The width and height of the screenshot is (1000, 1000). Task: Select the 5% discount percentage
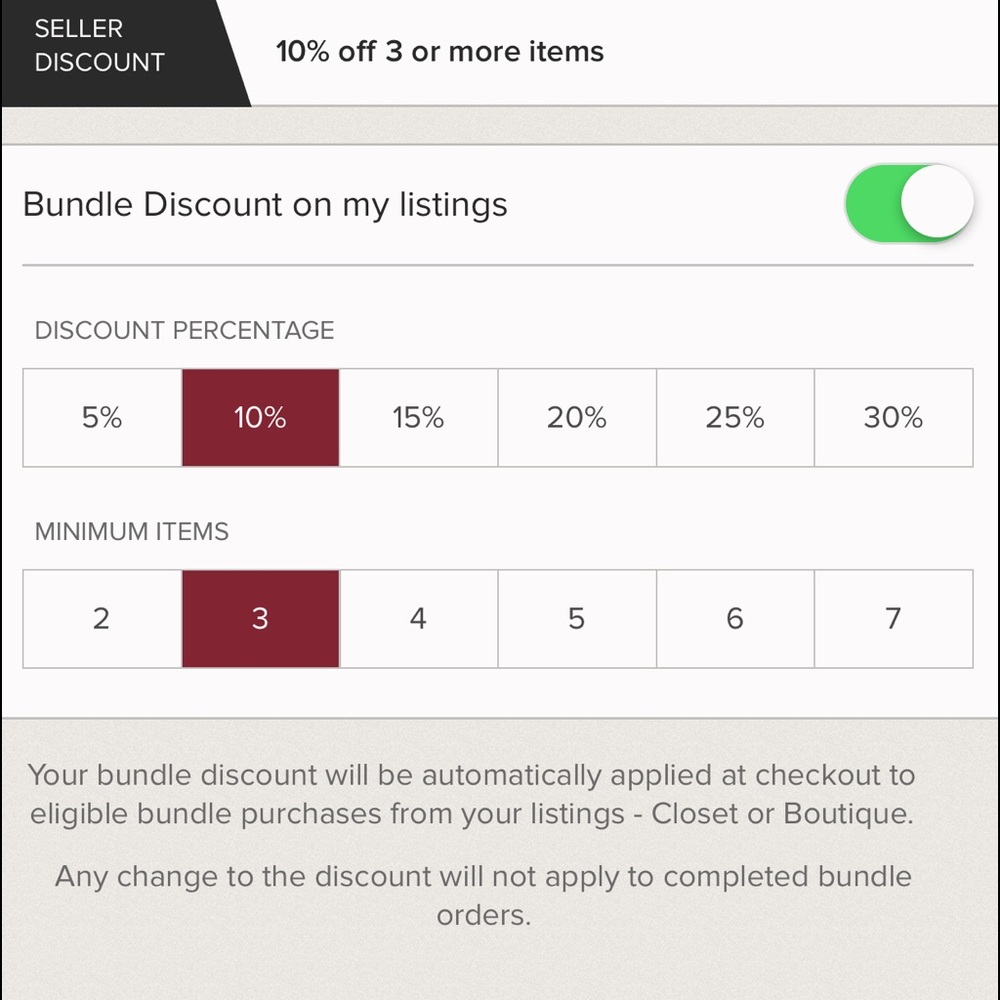(x=102, y=417)
